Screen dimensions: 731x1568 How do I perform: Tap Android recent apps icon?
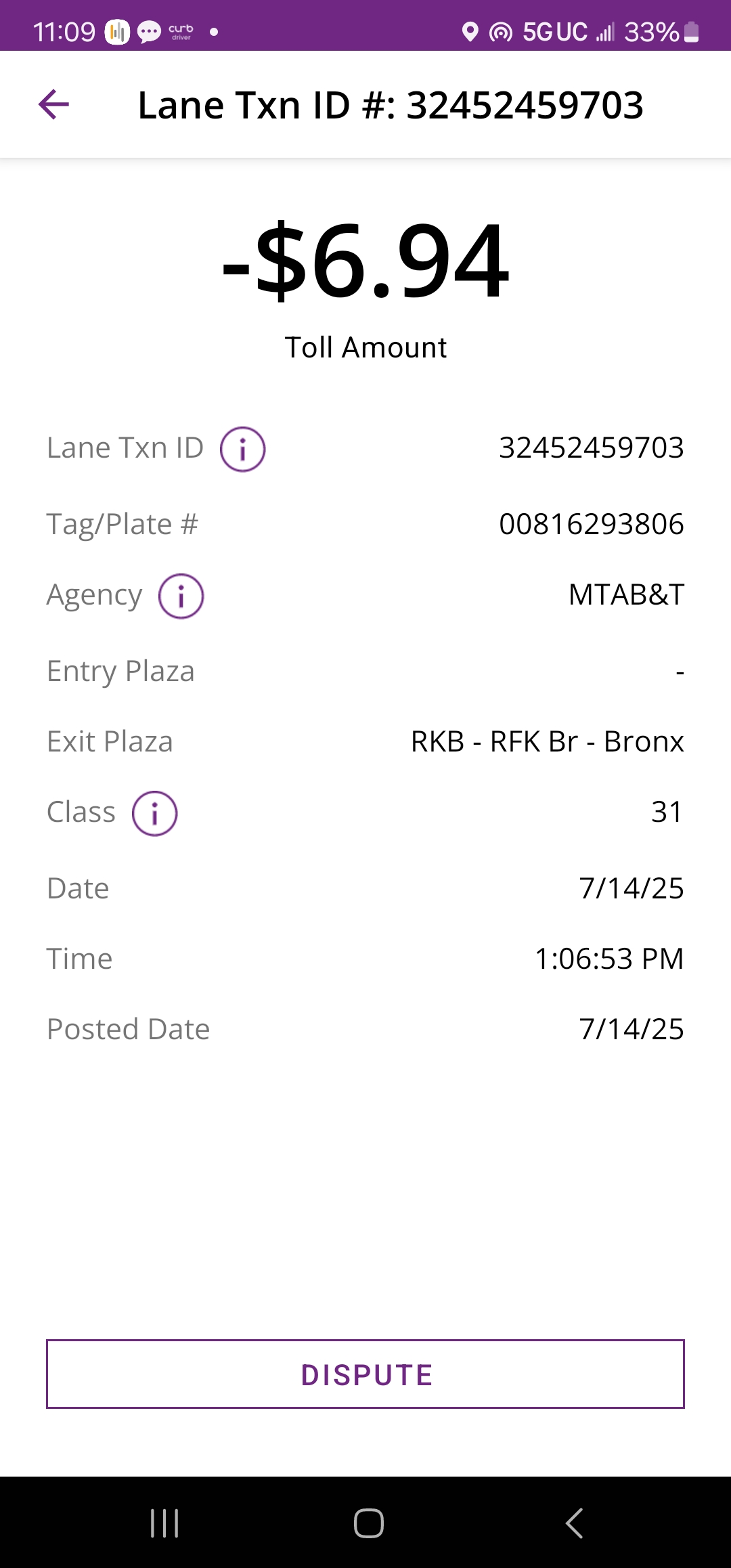pyautogui.click(x=164, y=1523)
